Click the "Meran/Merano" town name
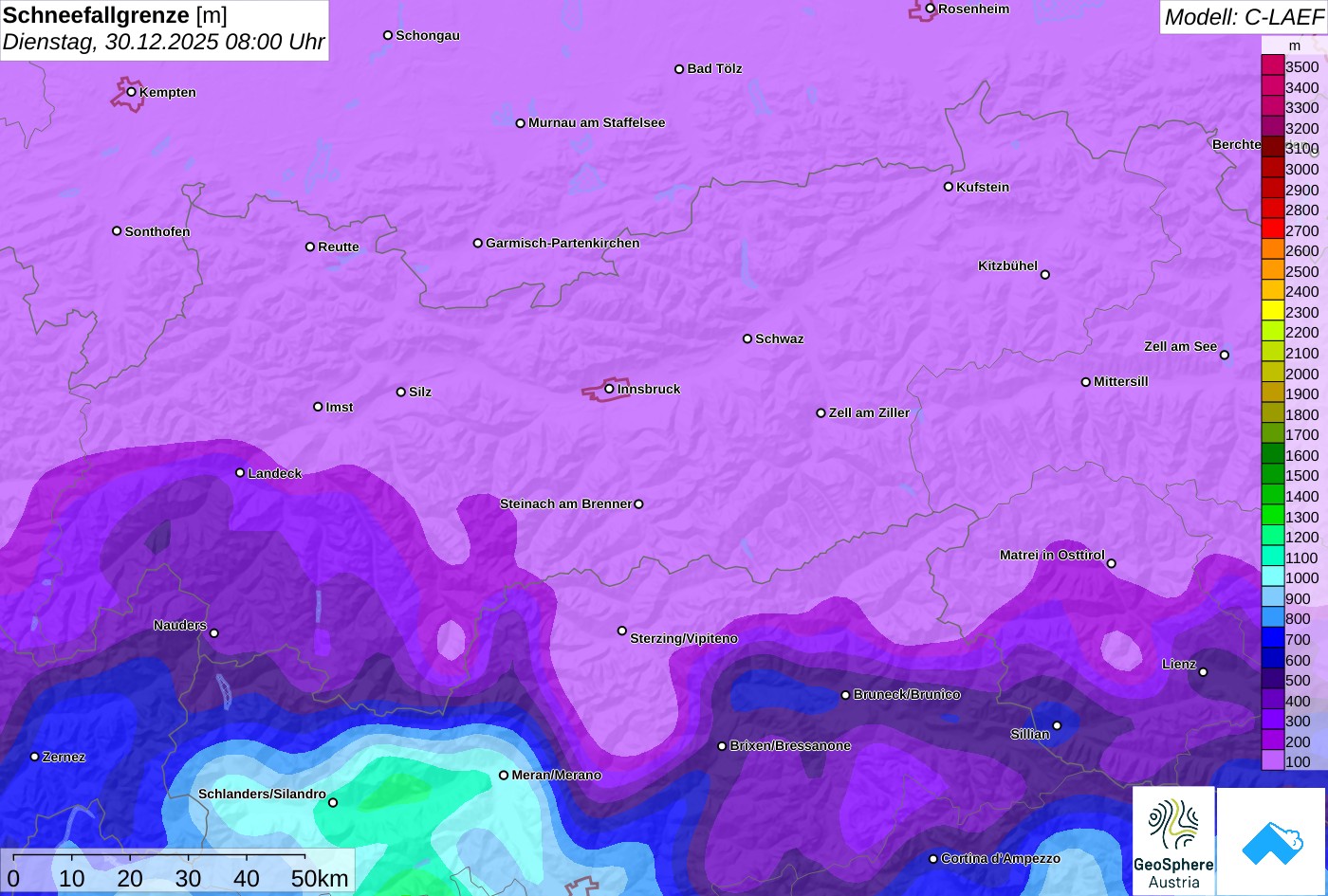 [x=557, y=776]
